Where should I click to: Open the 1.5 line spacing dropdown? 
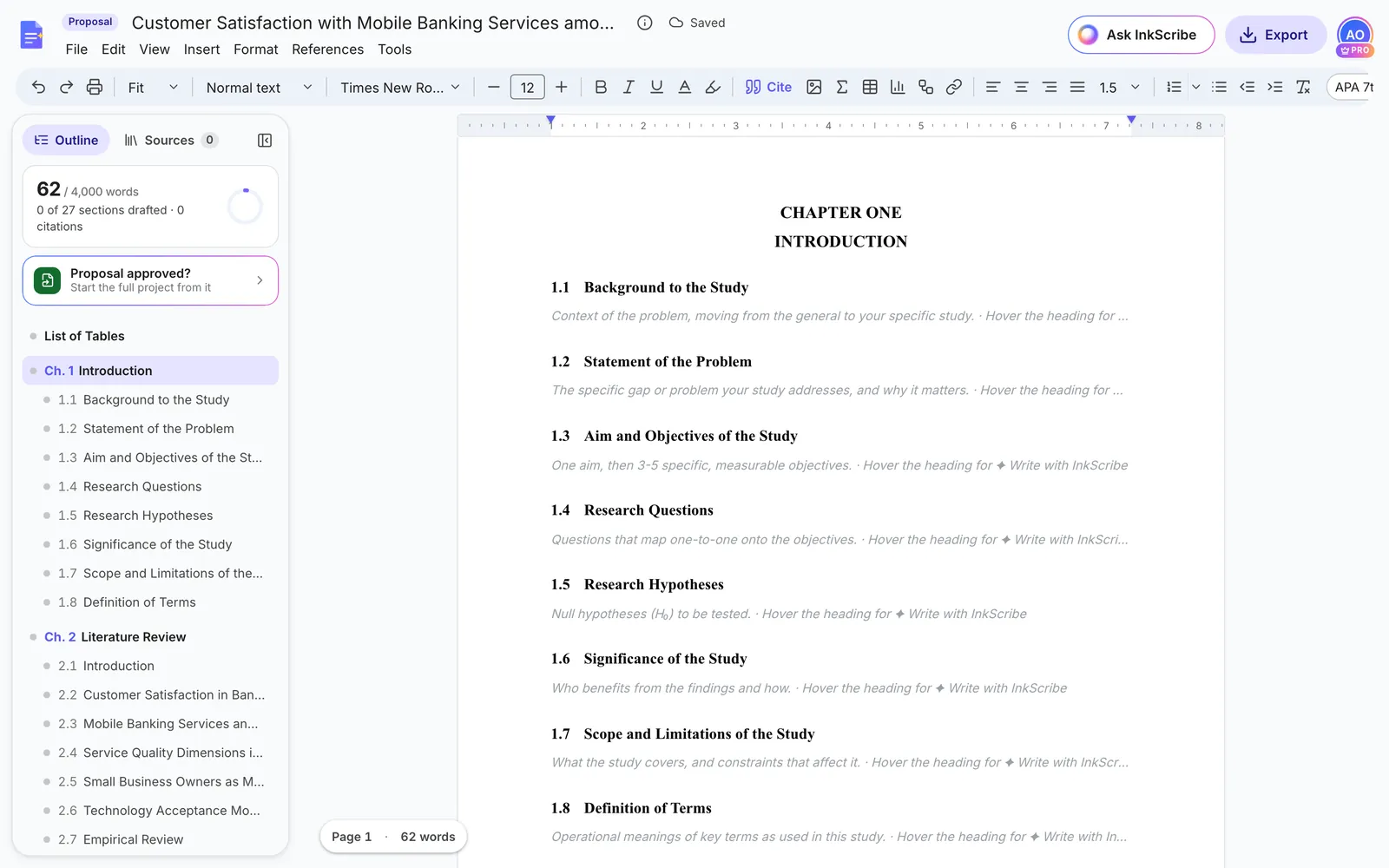[1119, 87]
